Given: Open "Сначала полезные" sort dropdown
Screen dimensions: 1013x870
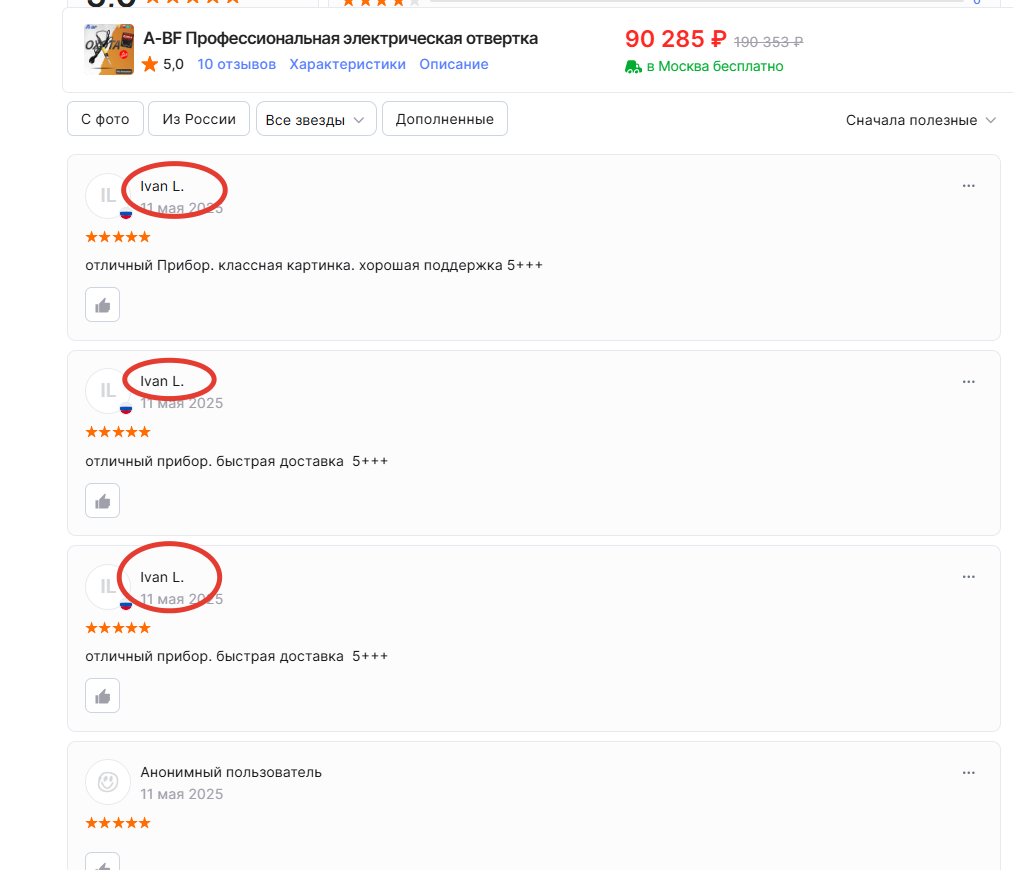Looking at the screenshot, I should point(921,120).
